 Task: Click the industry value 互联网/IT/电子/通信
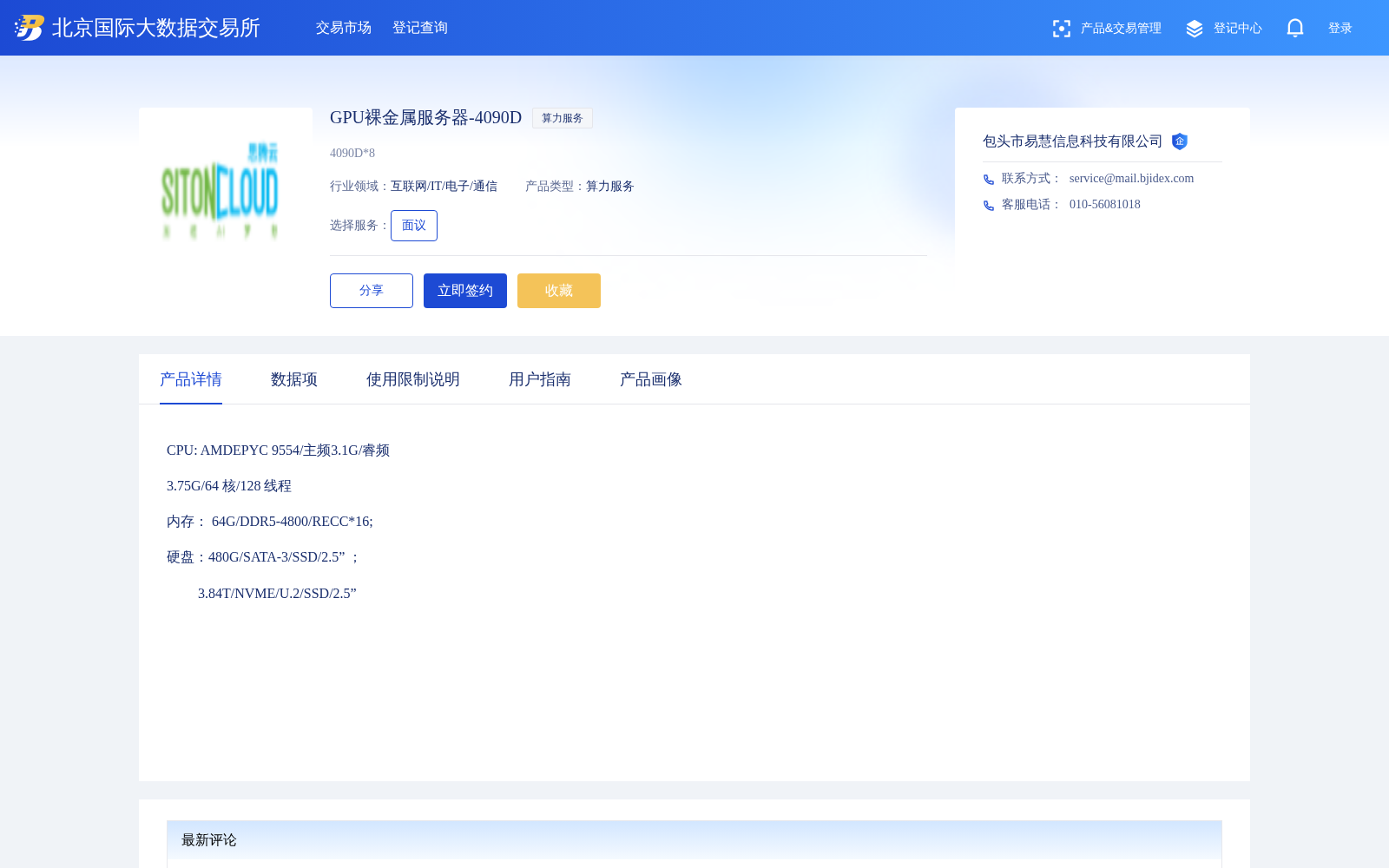point(444,186)
